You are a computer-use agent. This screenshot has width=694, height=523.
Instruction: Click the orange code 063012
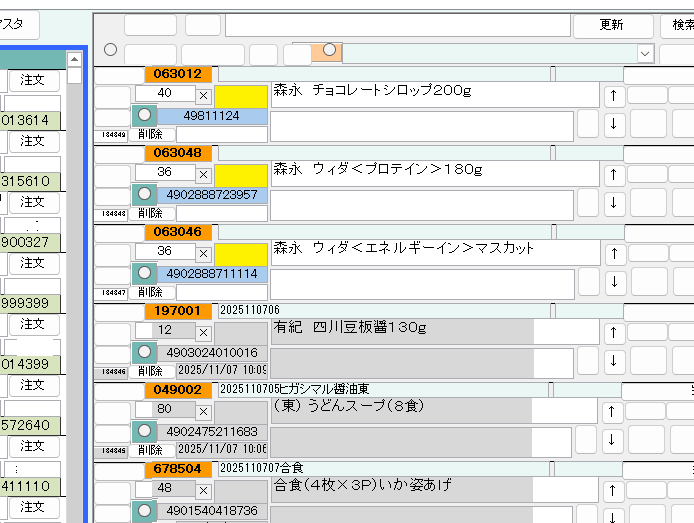178,74
